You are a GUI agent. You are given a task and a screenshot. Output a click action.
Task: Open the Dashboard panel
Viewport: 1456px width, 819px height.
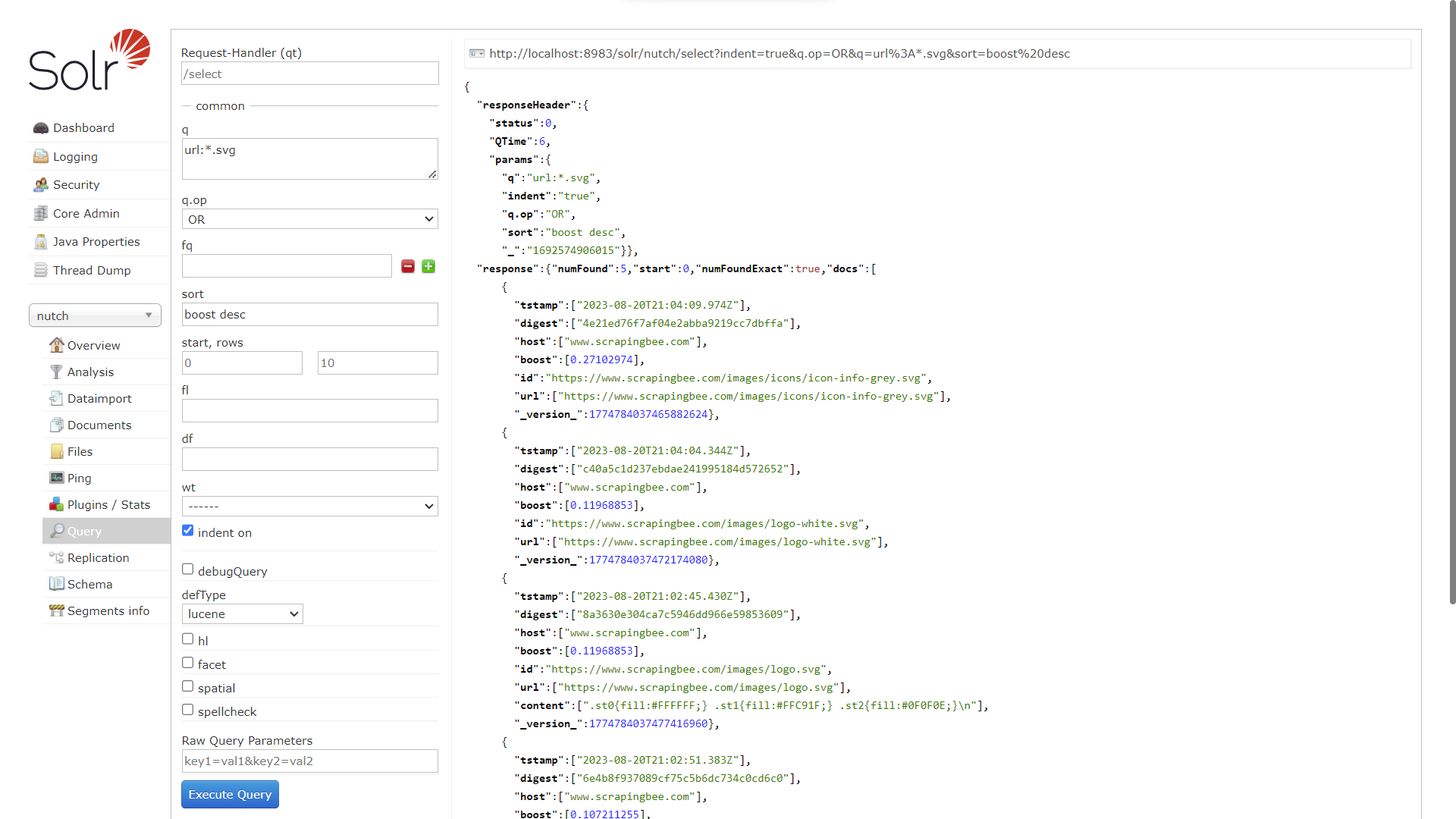(x=84, y=127)
